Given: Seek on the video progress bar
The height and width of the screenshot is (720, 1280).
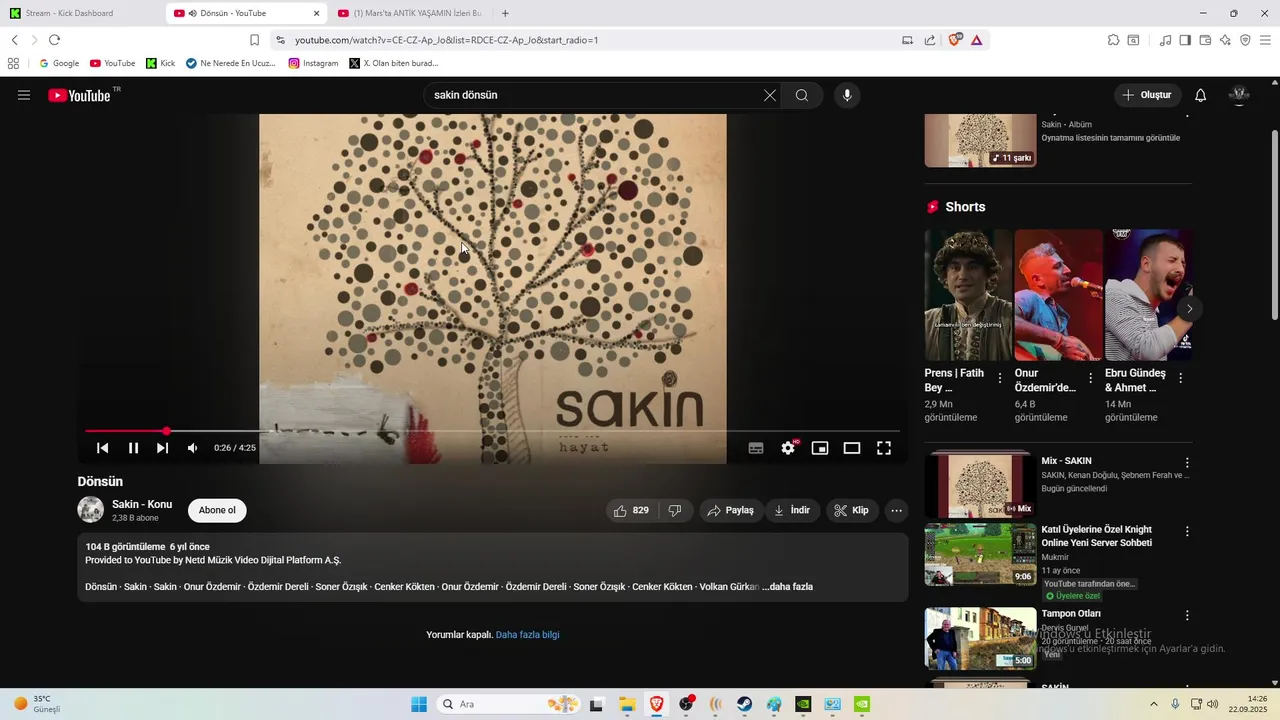Looking at the screenshot, I should point(492,431).
